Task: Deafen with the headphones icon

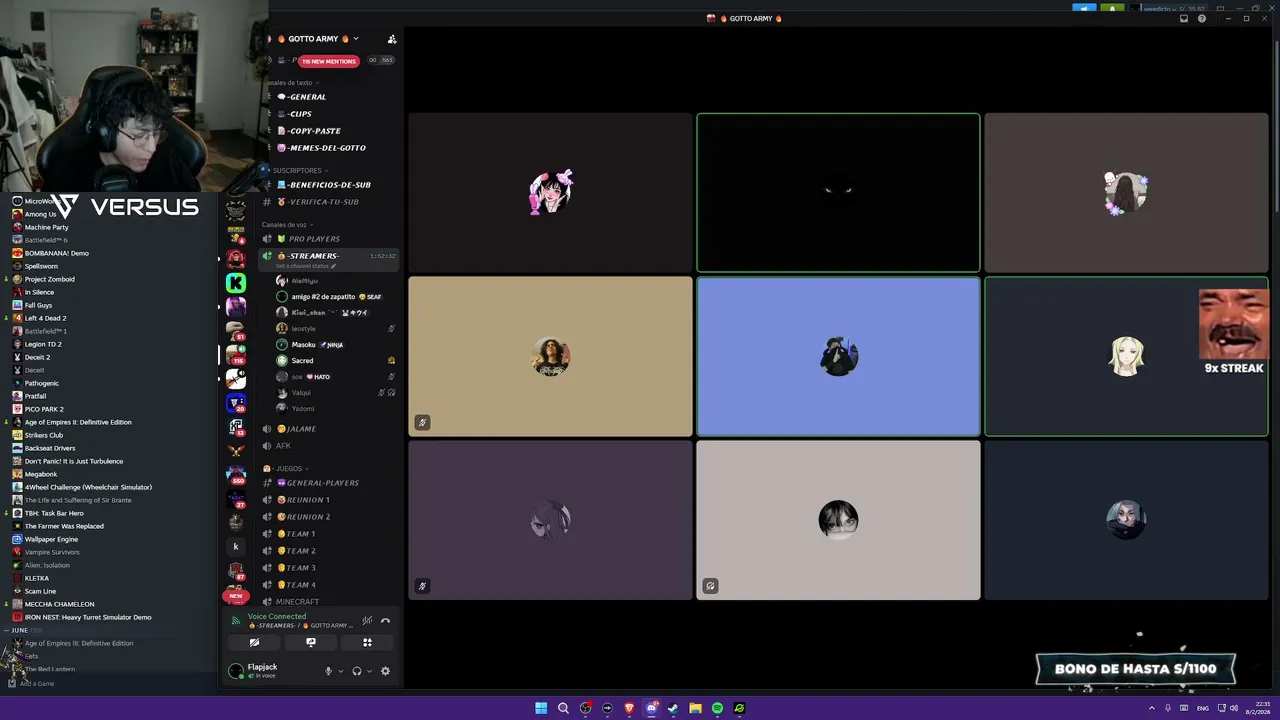Action: 357,671
